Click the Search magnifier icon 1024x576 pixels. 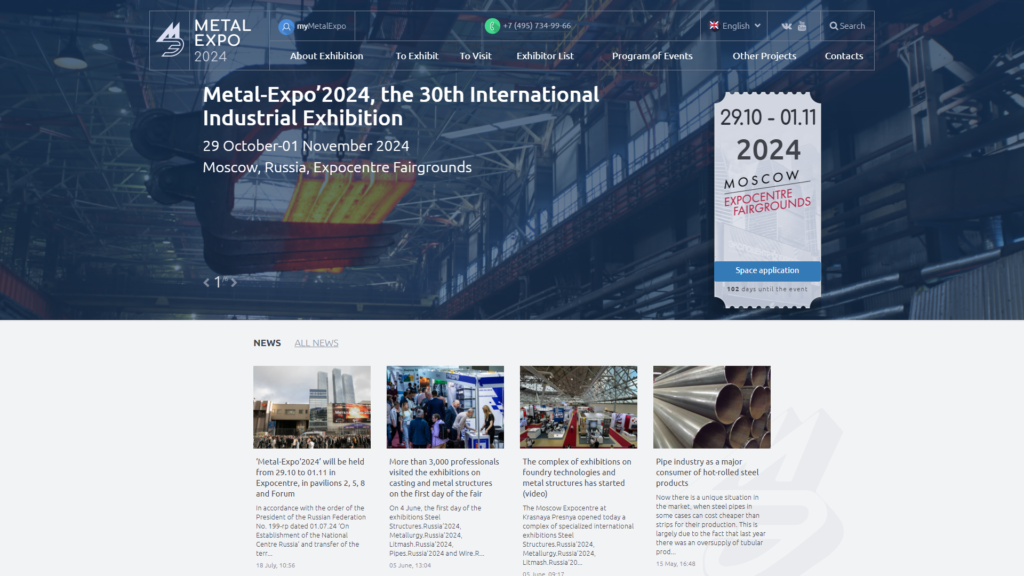tap(833, 26)
